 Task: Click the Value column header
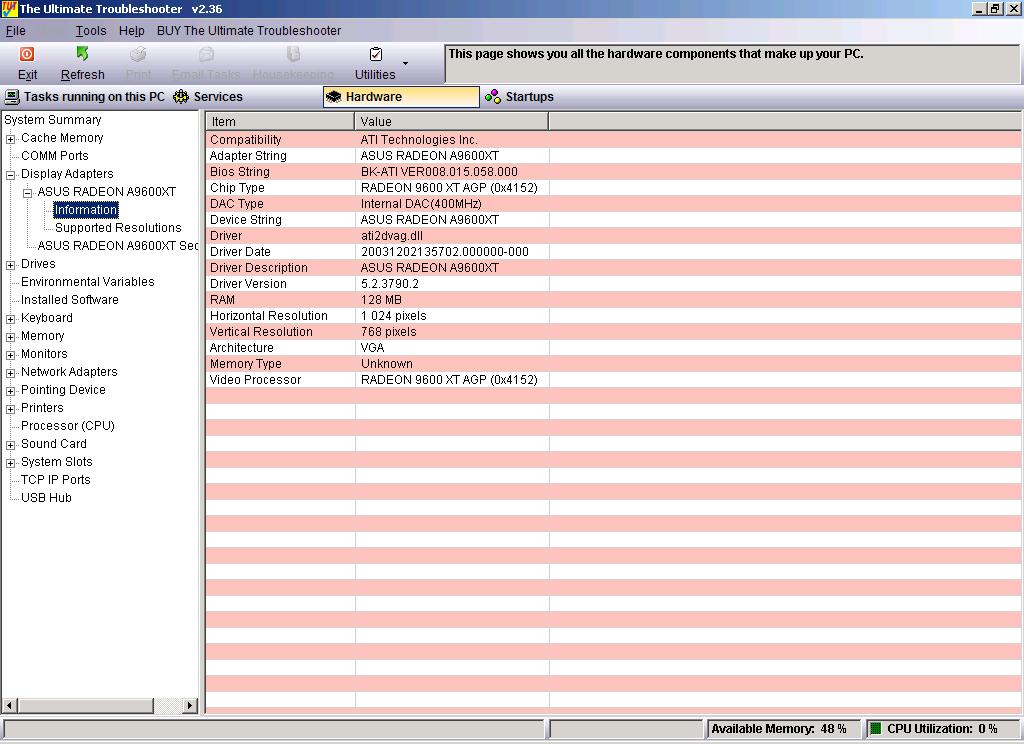click(451, 121)
